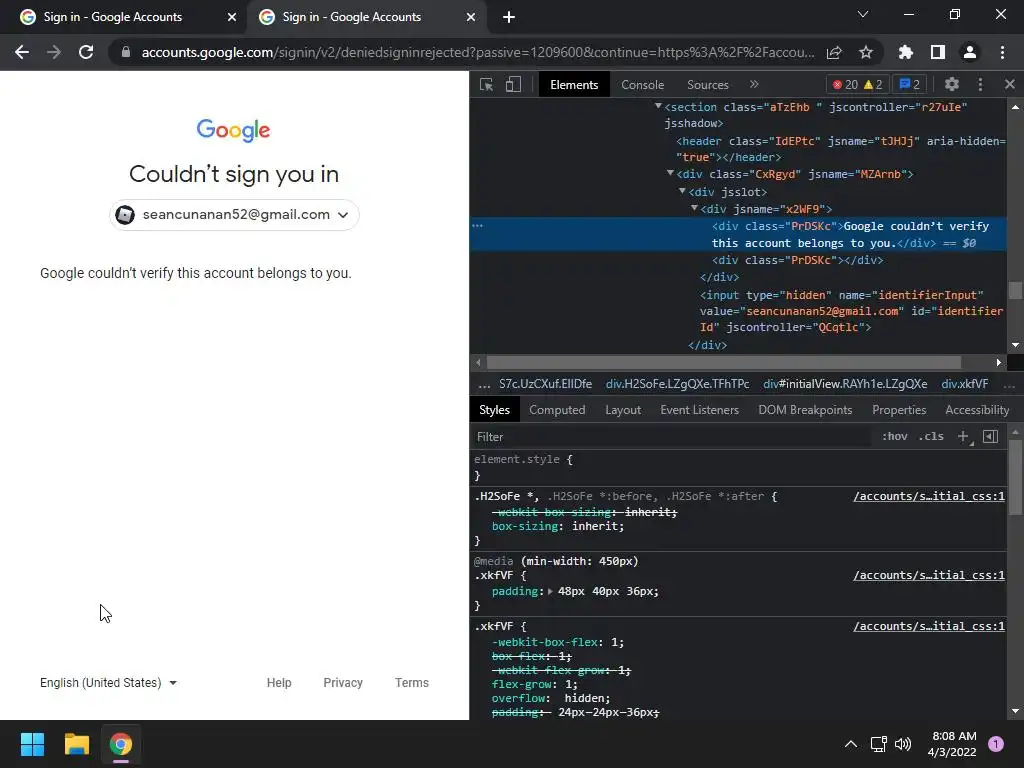
Task: Open the account chooser seancunanan52@gmail.com dropdown
Action: (x=234, y=215)
